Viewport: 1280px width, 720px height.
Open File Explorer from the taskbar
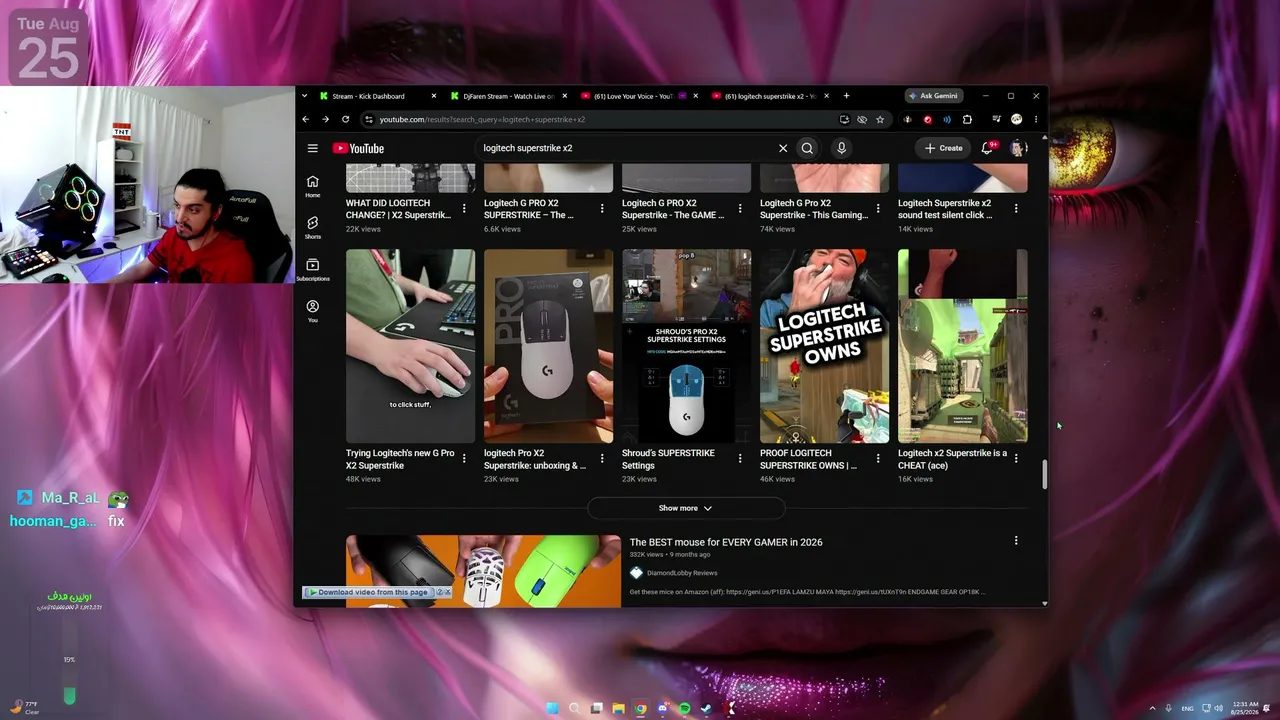618,709
